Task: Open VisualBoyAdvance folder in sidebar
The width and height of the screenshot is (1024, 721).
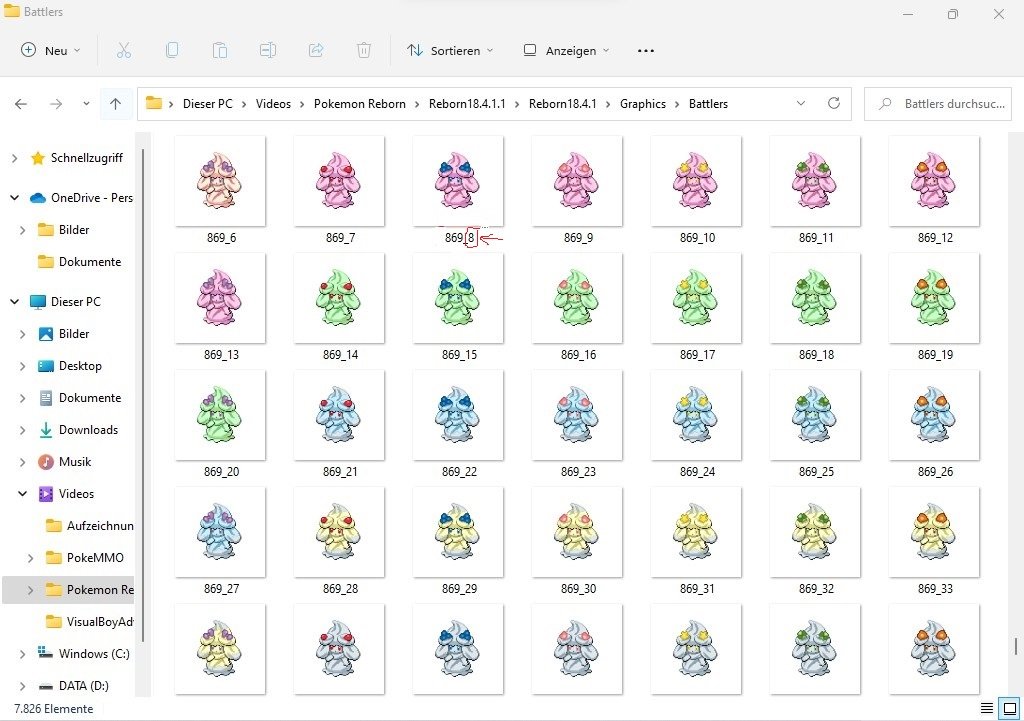Action: pyautogui.click(x=89, y=622)
